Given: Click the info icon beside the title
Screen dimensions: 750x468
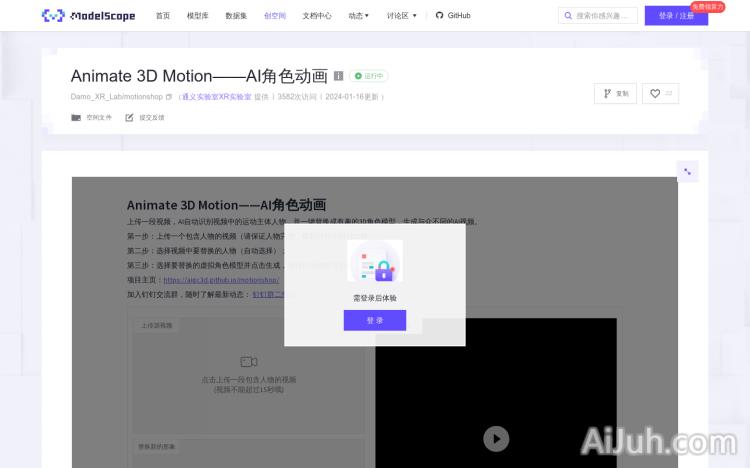Looking at the screenshot, I should tap(338, 76).
